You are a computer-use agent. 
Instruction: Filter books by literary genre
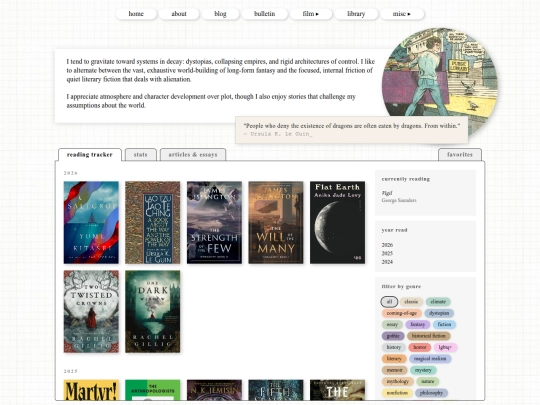[394, 359]
